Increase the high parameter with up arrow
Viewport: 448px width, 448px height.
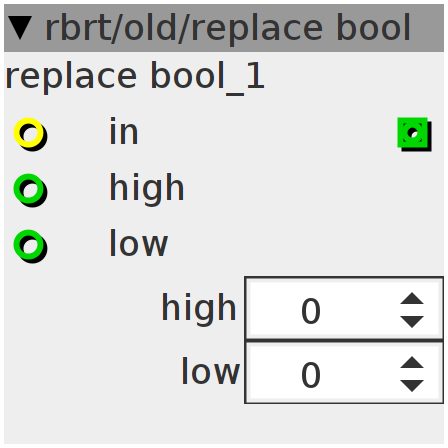[x=412, y=298]
